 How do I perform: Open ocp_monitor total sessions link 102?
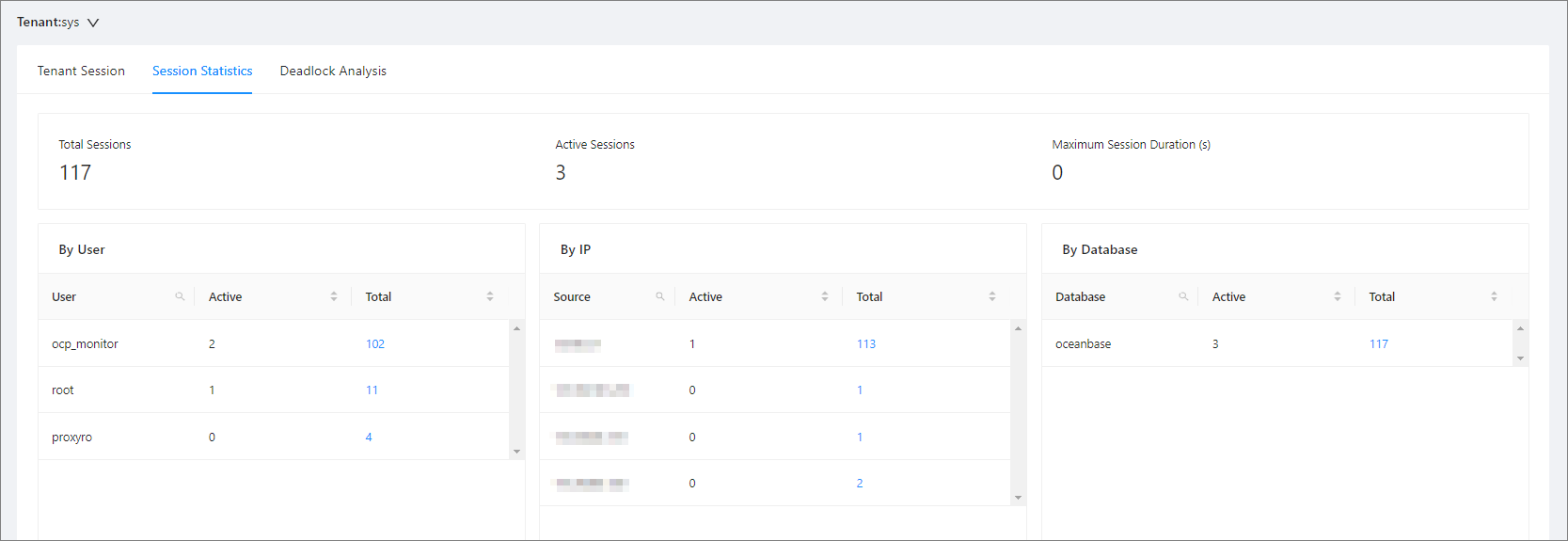click(x=375, y=344)
